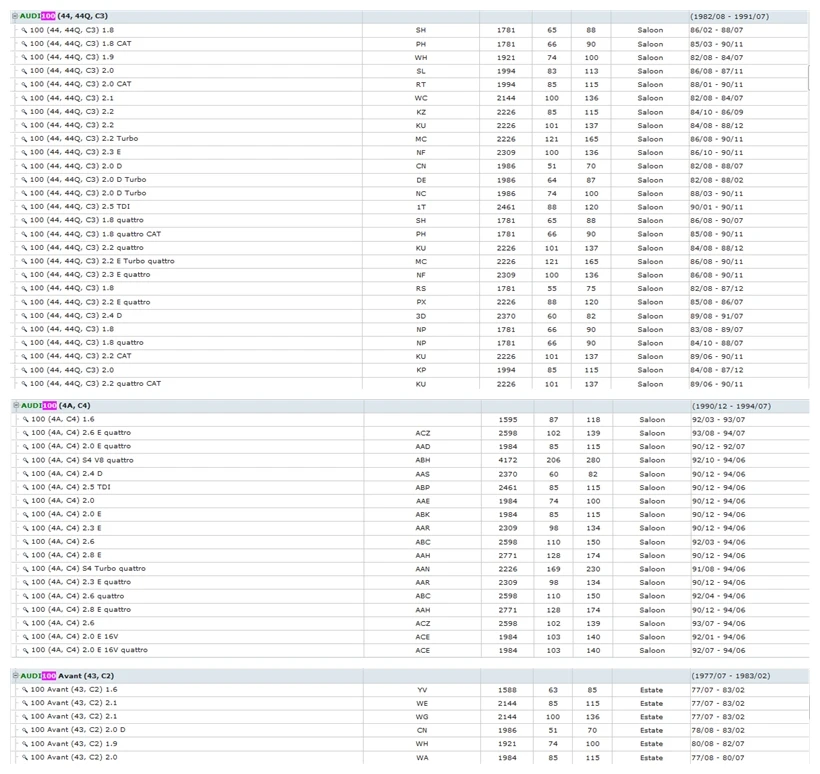Click engine code ABH in S4 V8 quattro row
The height and width of the screenshot is (774, 820).
pos(423,460)
